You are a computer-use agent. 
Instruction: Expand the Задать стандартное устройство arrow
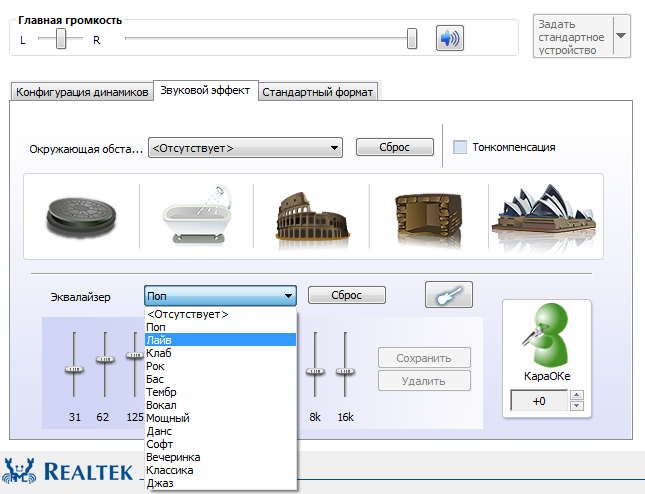coord(620,36)
